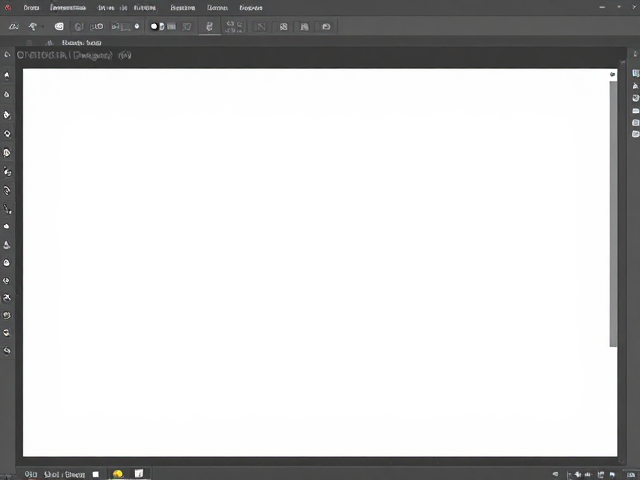Image resolution: width=640 pixels, height=480 pixels.
Task: Click the small dark icon at the canvas corner
Action: [612, 74]
